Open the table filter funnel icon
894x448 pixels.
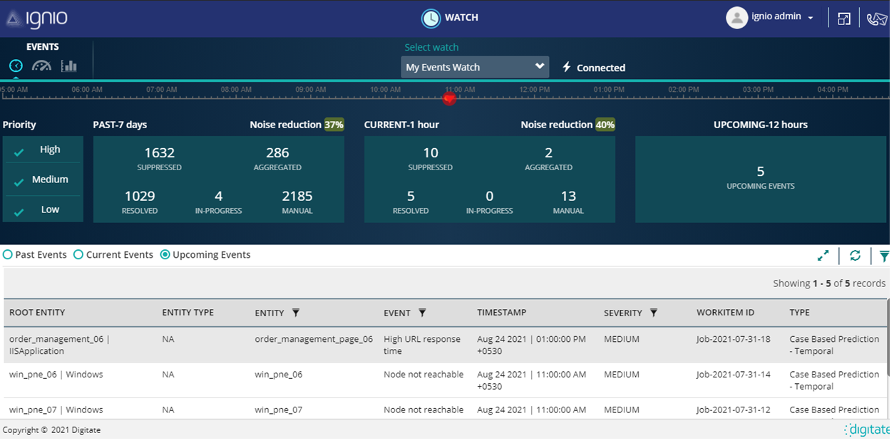pyautogui.click(x=884, y=256)
